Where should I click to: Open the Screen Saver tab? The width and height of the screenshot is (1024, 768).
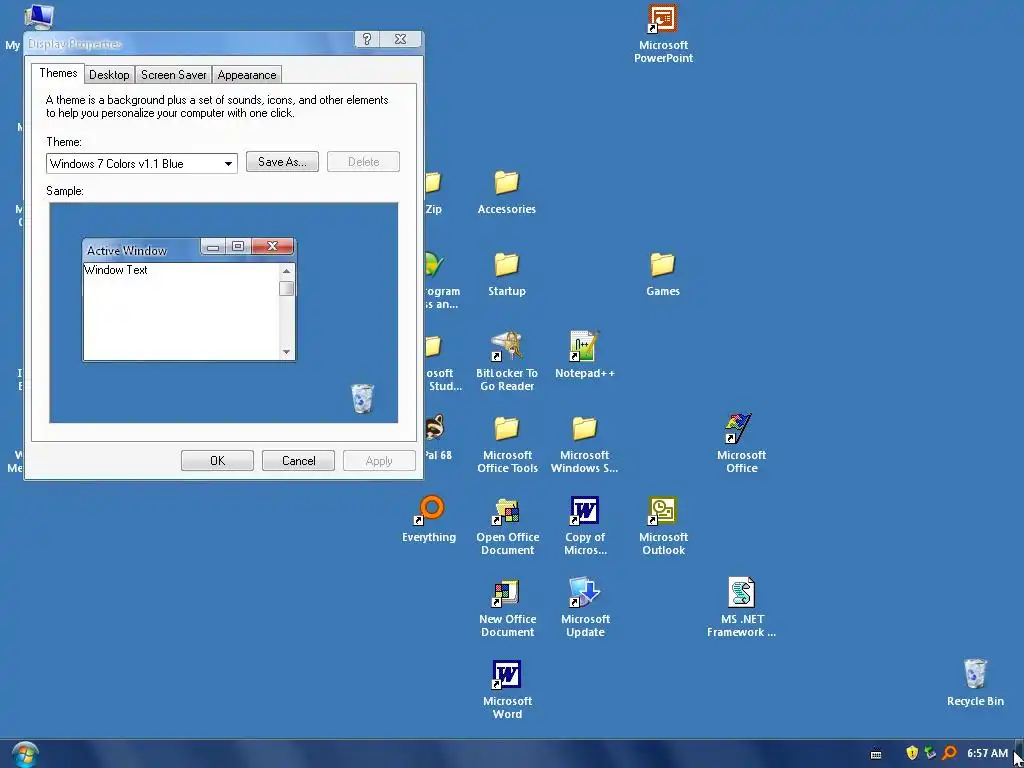pyautogui.click(x=174, y=75)
